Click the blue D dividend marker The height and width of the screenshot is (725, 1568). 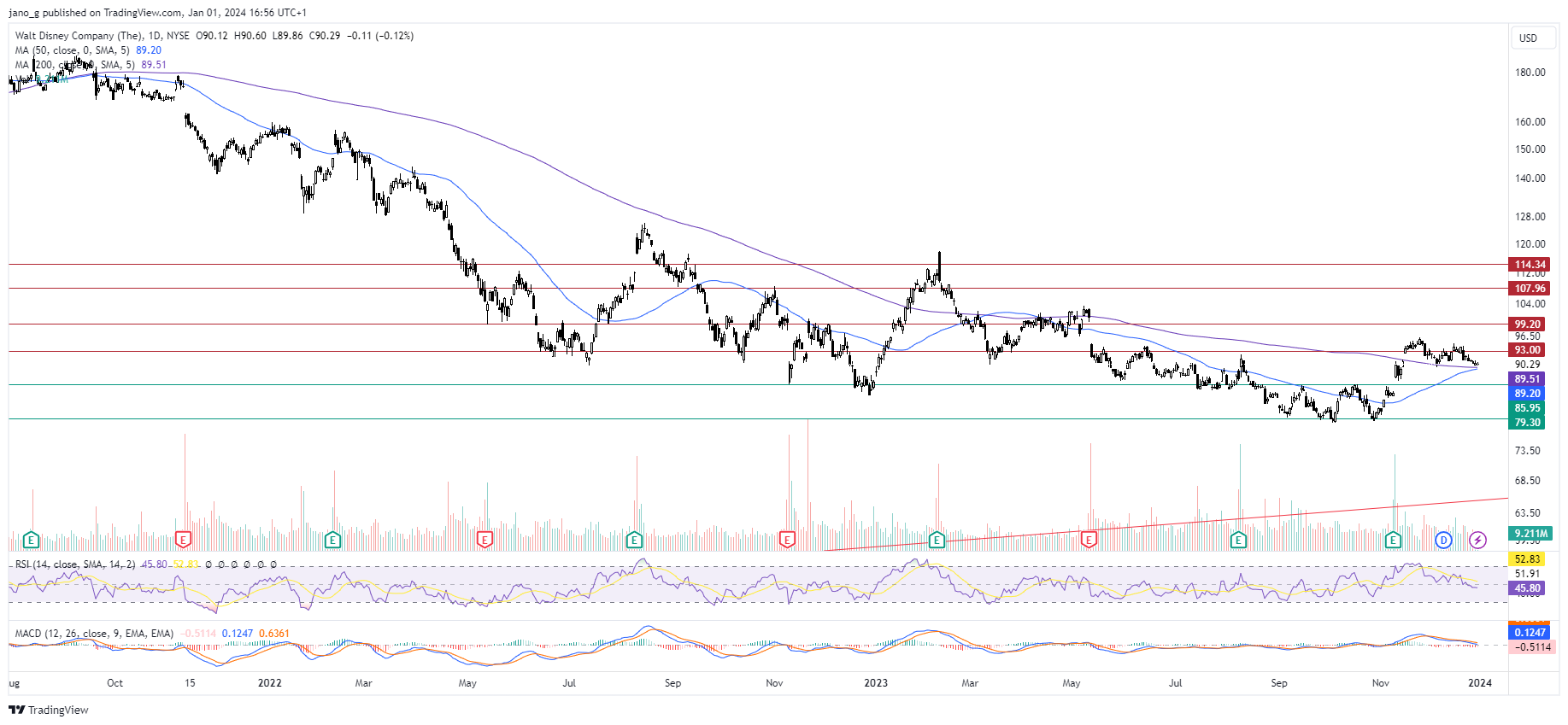pos(1443,540)
